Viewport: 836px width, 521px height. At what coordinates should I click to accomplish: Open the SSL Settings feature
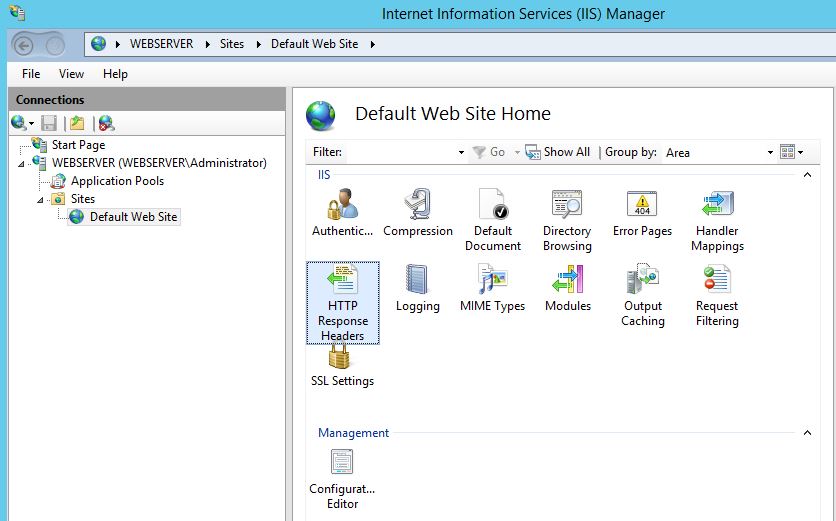pos(342,367)
